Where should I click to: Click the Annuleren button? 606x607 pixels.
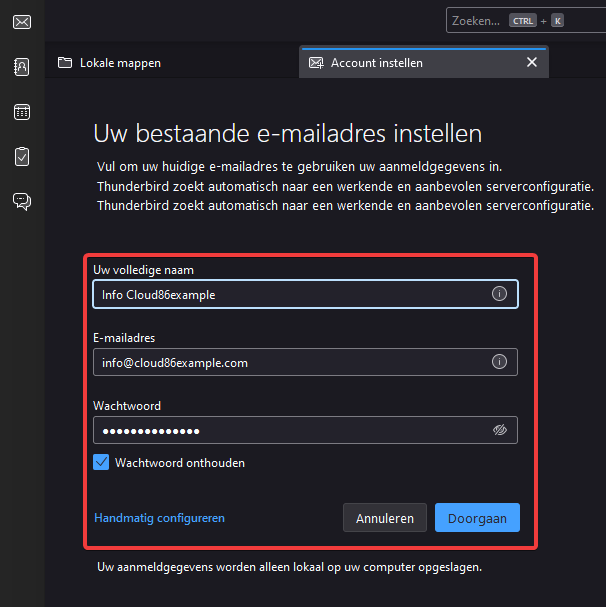coord(385,518)
